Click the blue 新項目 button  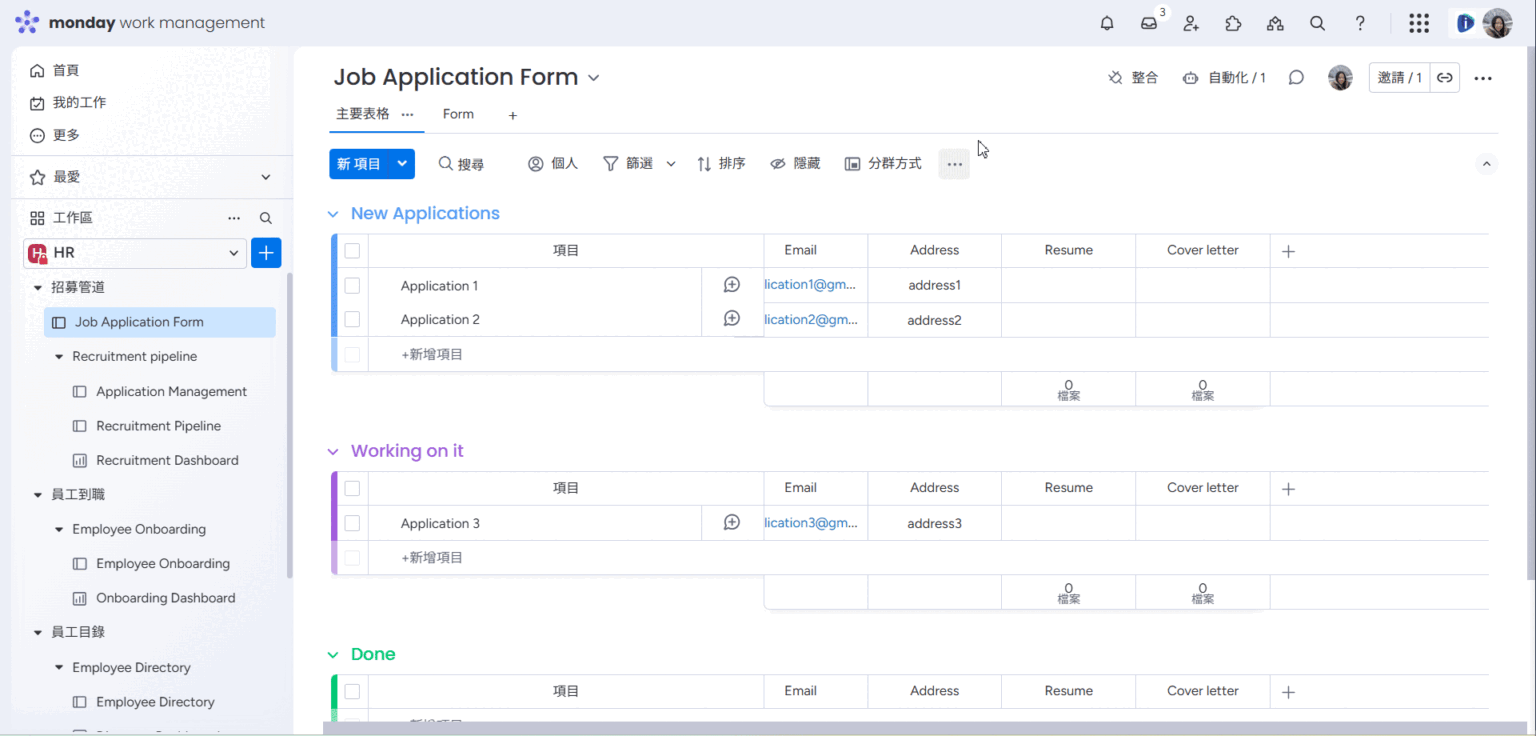(359, 164)
